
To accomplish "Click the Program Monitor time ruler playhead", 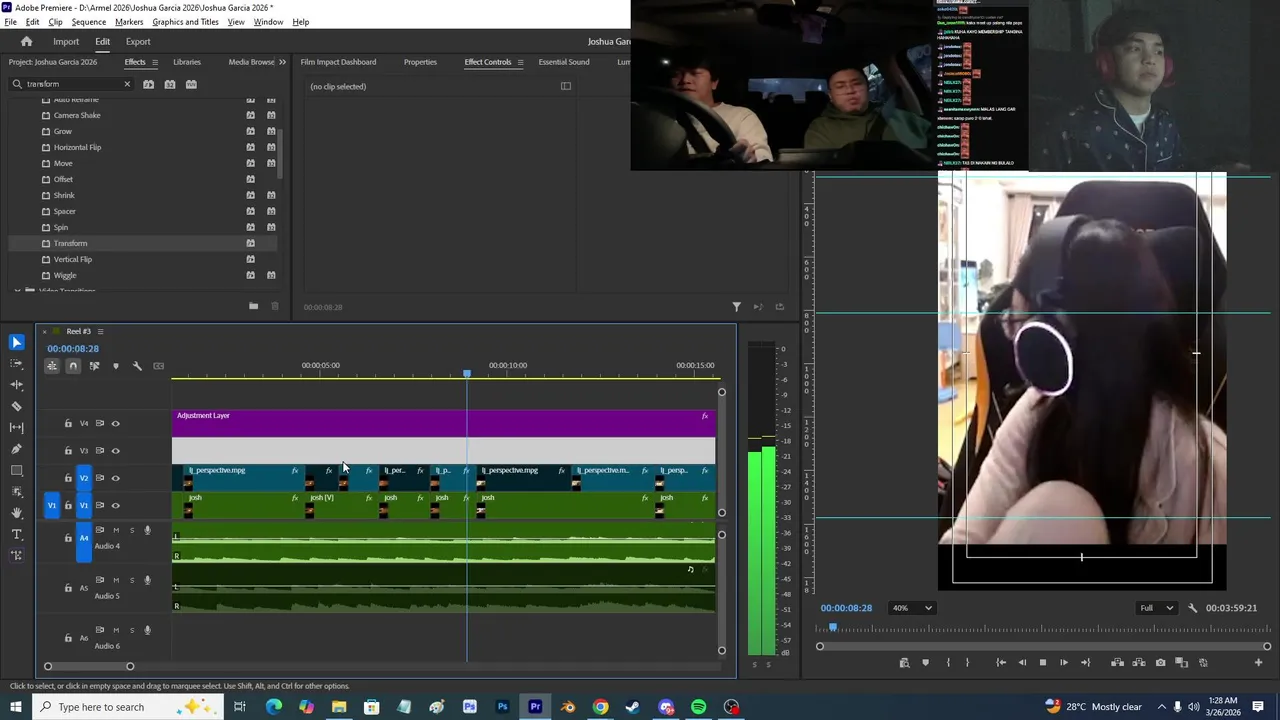I will coord(832,628).
